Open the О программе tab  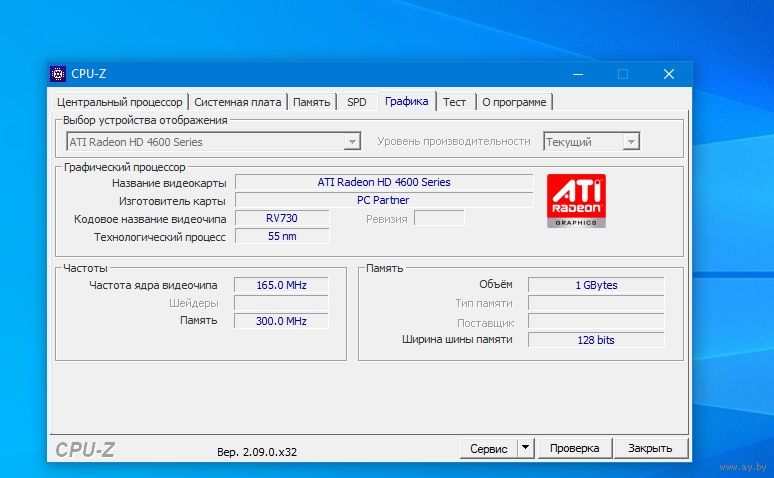(514, 102)
